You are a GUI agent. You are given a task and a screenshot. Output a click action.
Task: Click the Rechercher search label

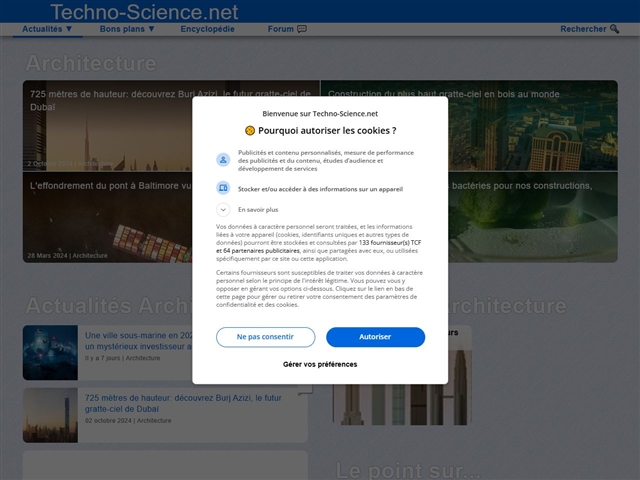coord(583,29)
